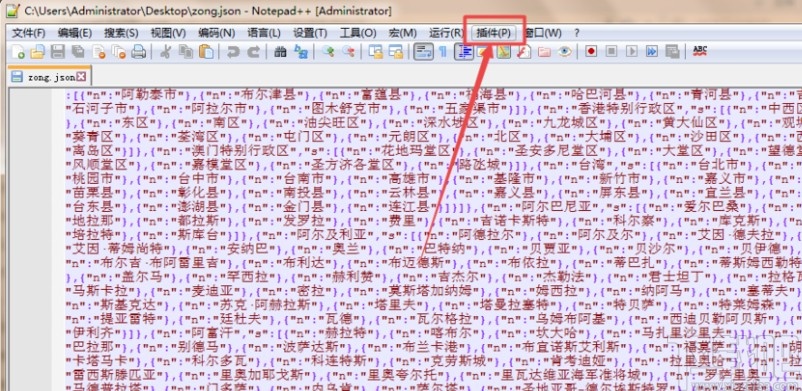The height and width of the screenshot is (391, 802).
Task: Open the 视图(V) menu
Action: (x=168, y=33)
